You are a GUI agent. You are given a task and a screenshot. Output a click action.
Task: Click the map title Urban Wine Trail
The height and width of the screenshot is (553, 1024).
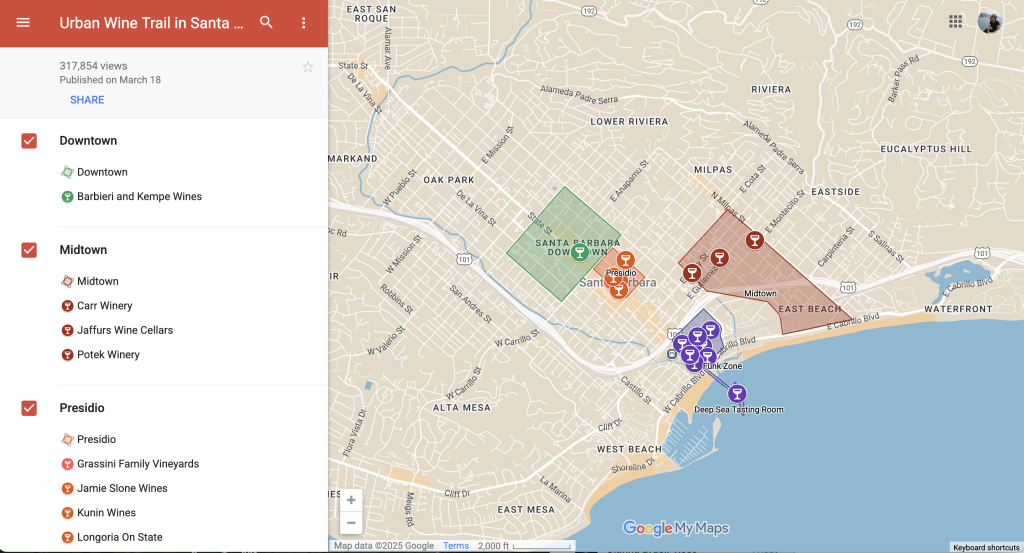point(151,23)
